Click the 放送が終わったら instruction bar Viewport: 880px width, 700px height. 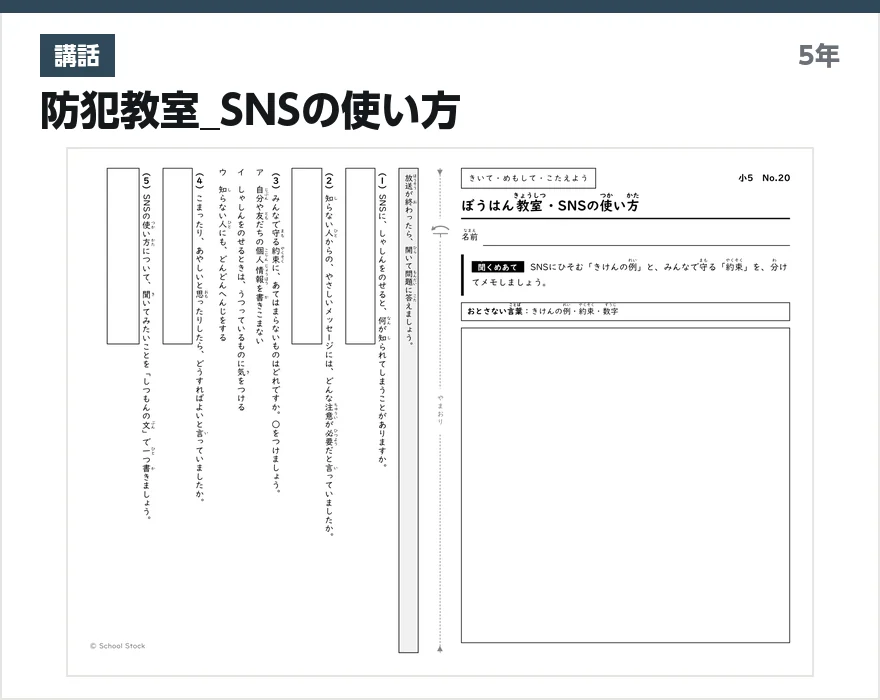(x=409, y=410)
